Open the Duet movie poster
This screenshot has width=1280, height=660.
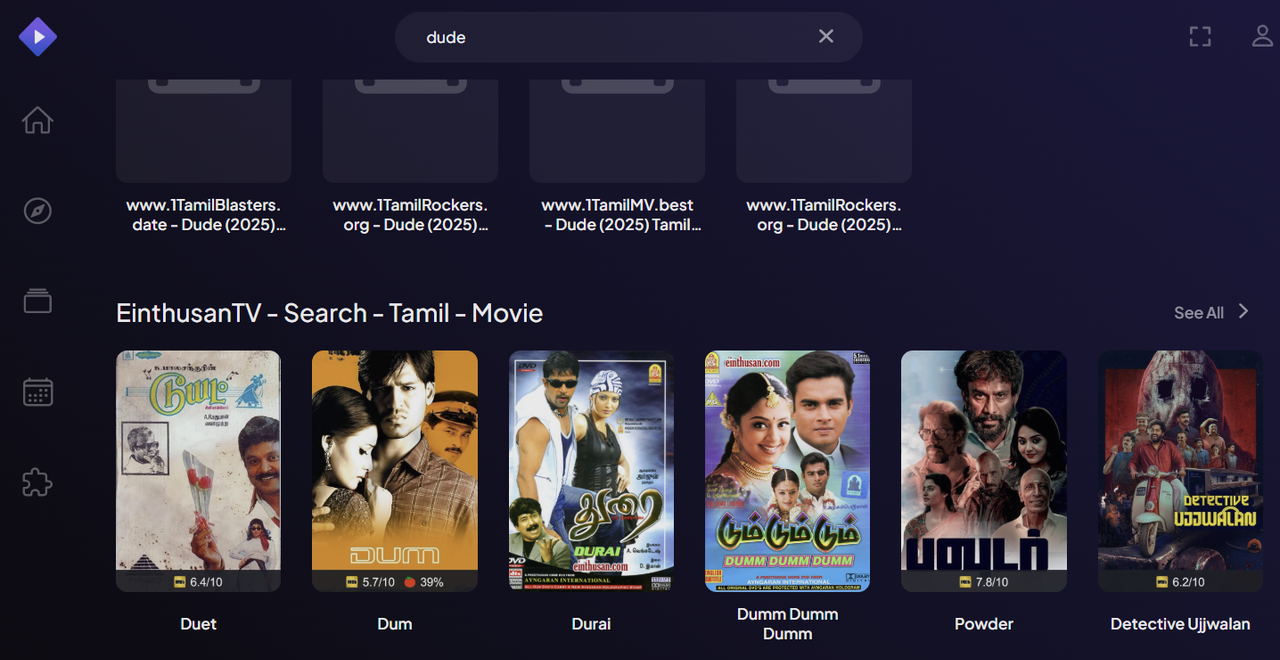click(198, 471)
